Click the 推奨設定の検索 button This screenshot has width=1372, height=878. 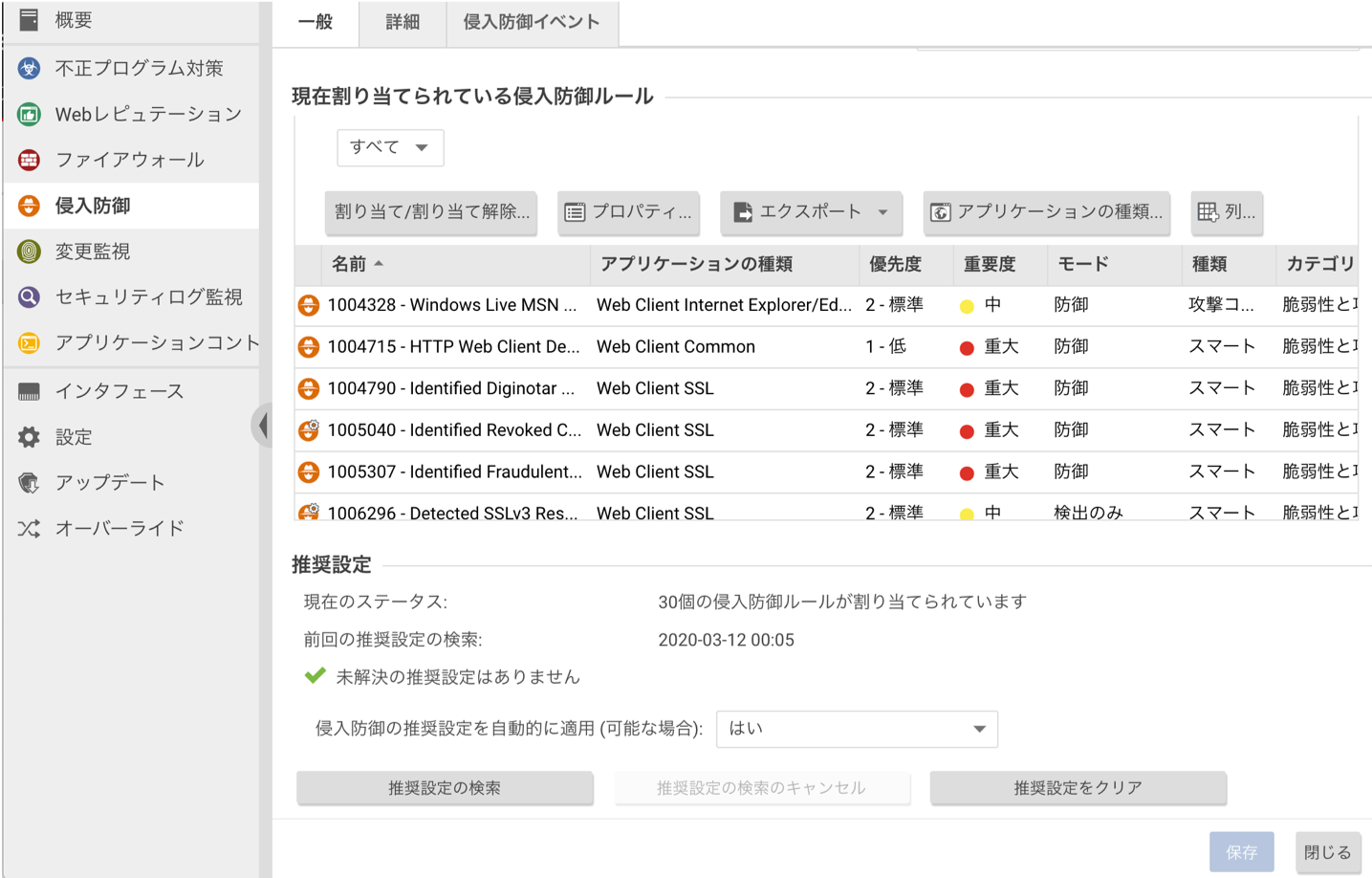(445, 788)
